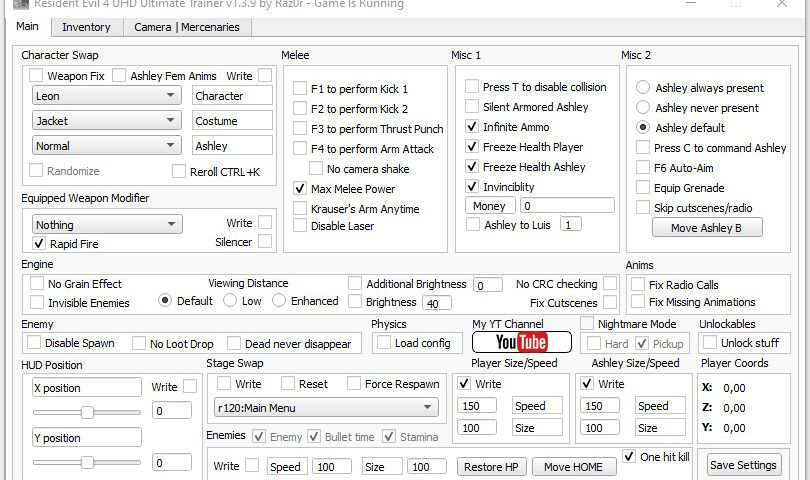
Task: Check Fix Cutscenes
Action: [x=610, y=302]
